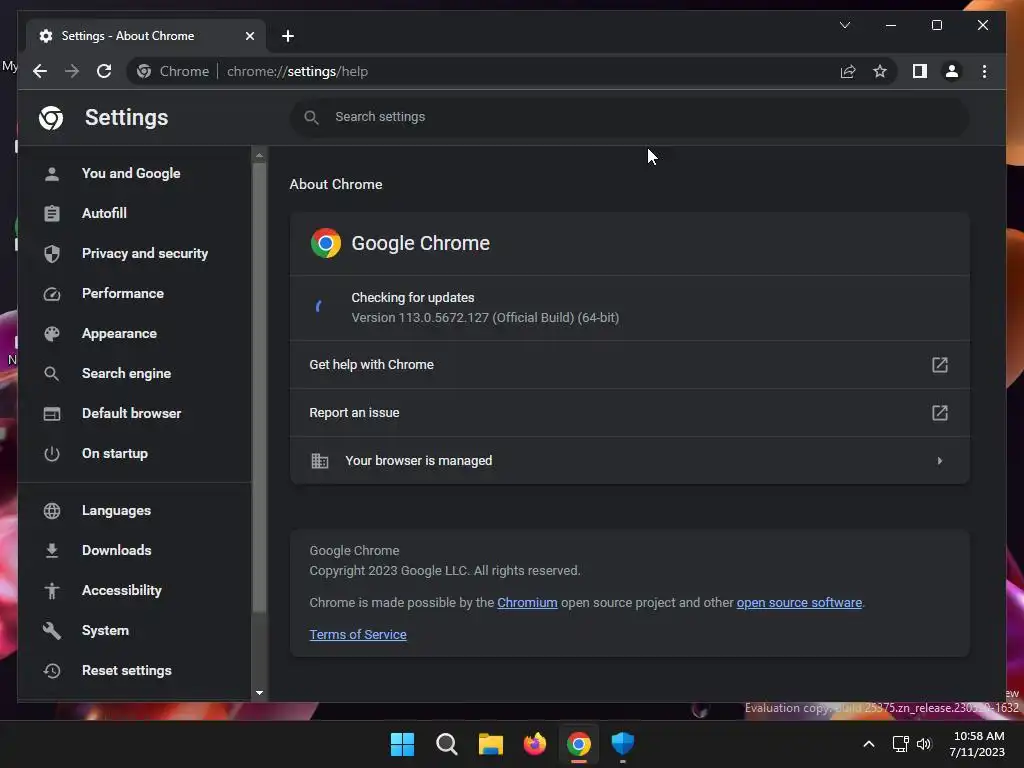The width and height of the screenshot is (1024, 768).
Task: Click the Google Chrome logo in About card
Action: click(326, 243)
